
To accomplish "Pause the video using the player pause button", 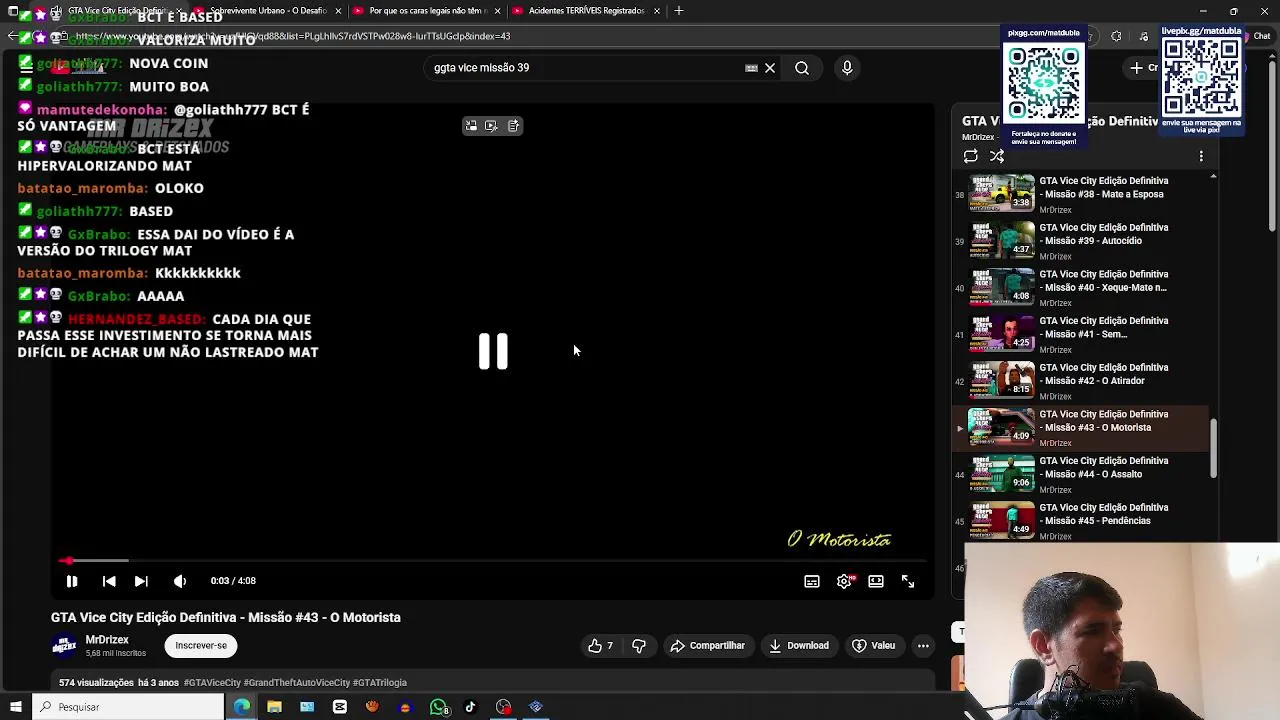I will coord(72,581).
